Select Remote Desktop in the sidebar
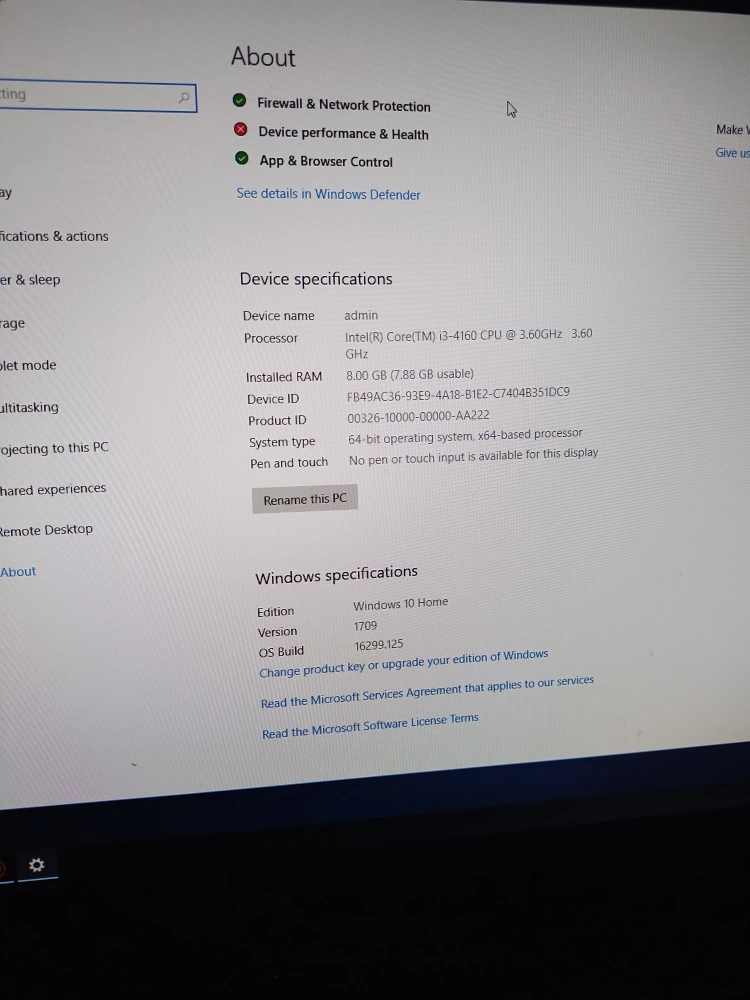The width and height of the screenshot is (750, 1000). 46,530
